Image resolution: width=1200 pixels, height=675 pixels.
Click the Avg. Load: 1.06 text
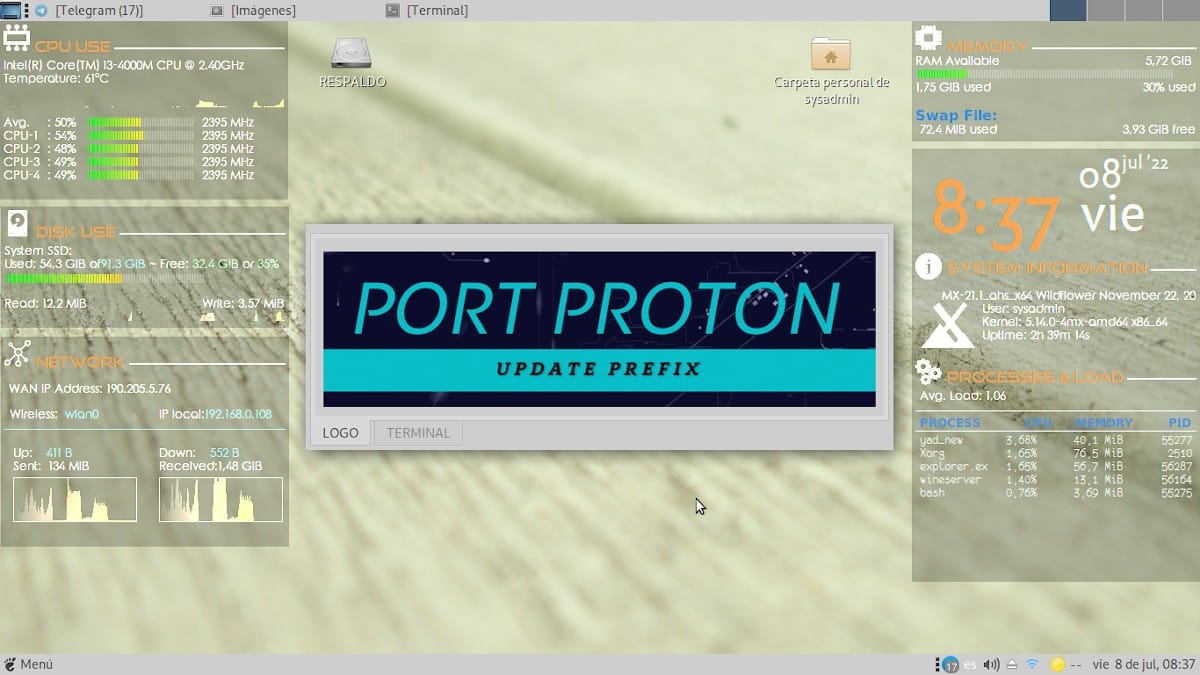[963, 396]
